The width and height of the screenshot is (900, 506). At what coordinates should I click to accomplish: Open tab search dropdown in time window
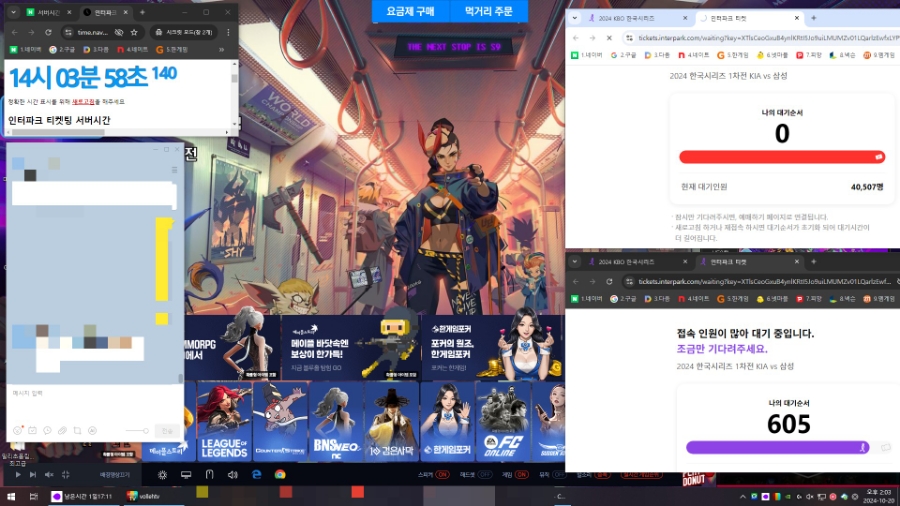13,12
